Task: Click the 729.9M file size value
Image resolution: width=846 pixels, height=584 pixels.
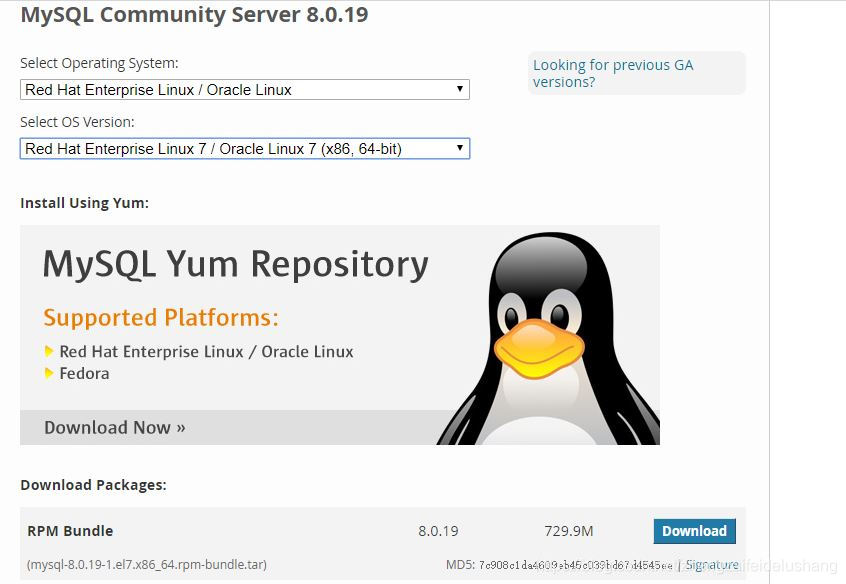Action: click(x=569, y=531)
